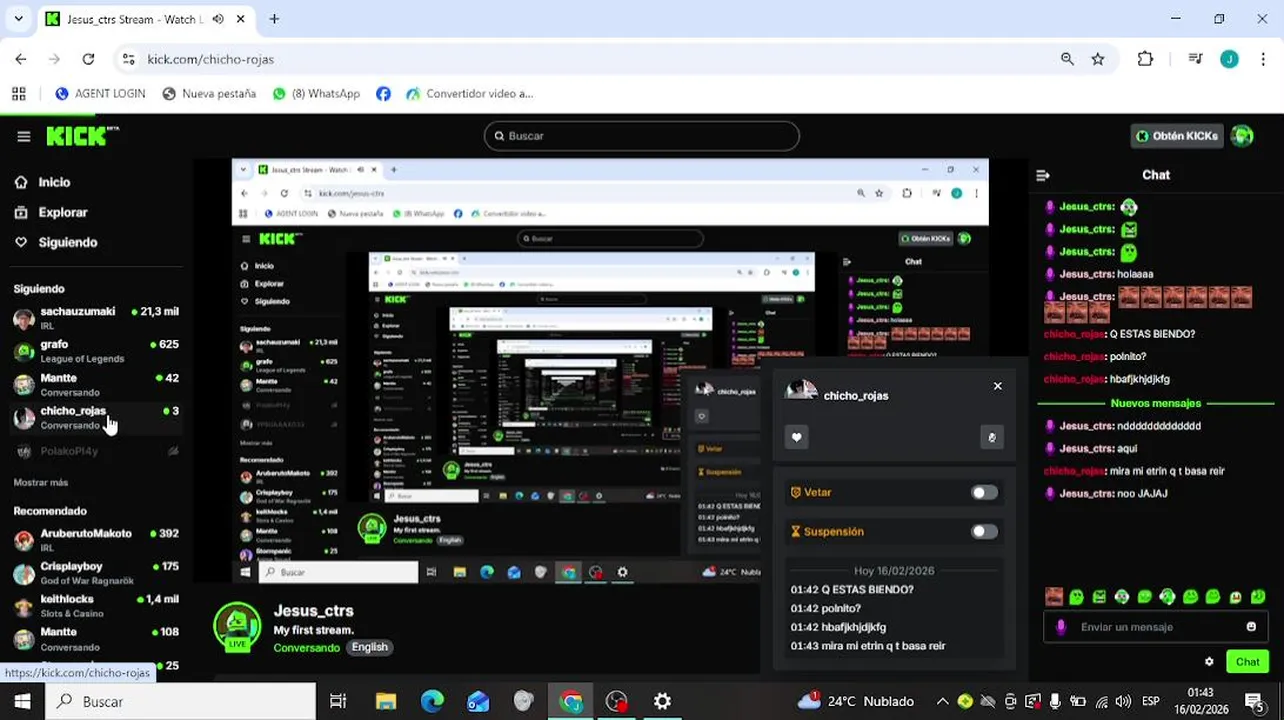The height and width of the screenshot is (720, 1284).
Task: Open (8) WhatsApp bookmark
Action: click(316, 93)
